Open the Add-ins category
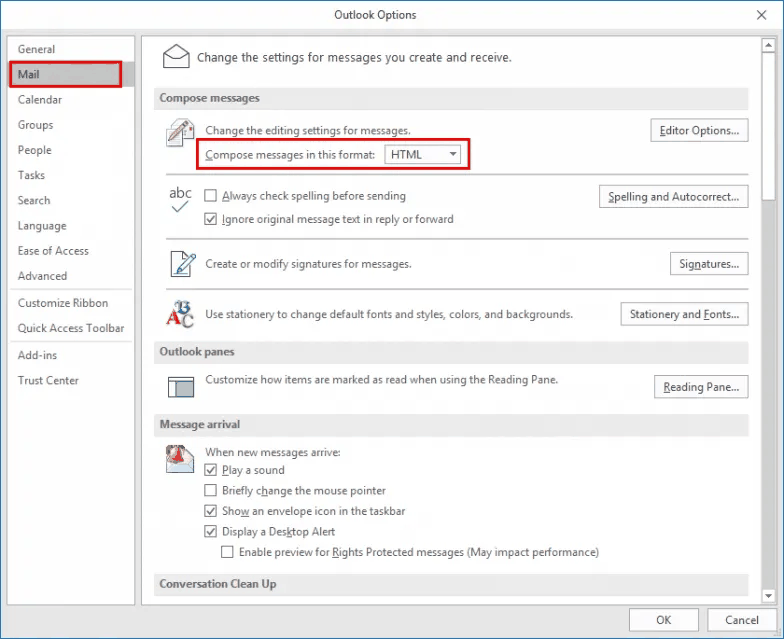 click(x=71, y=355)
